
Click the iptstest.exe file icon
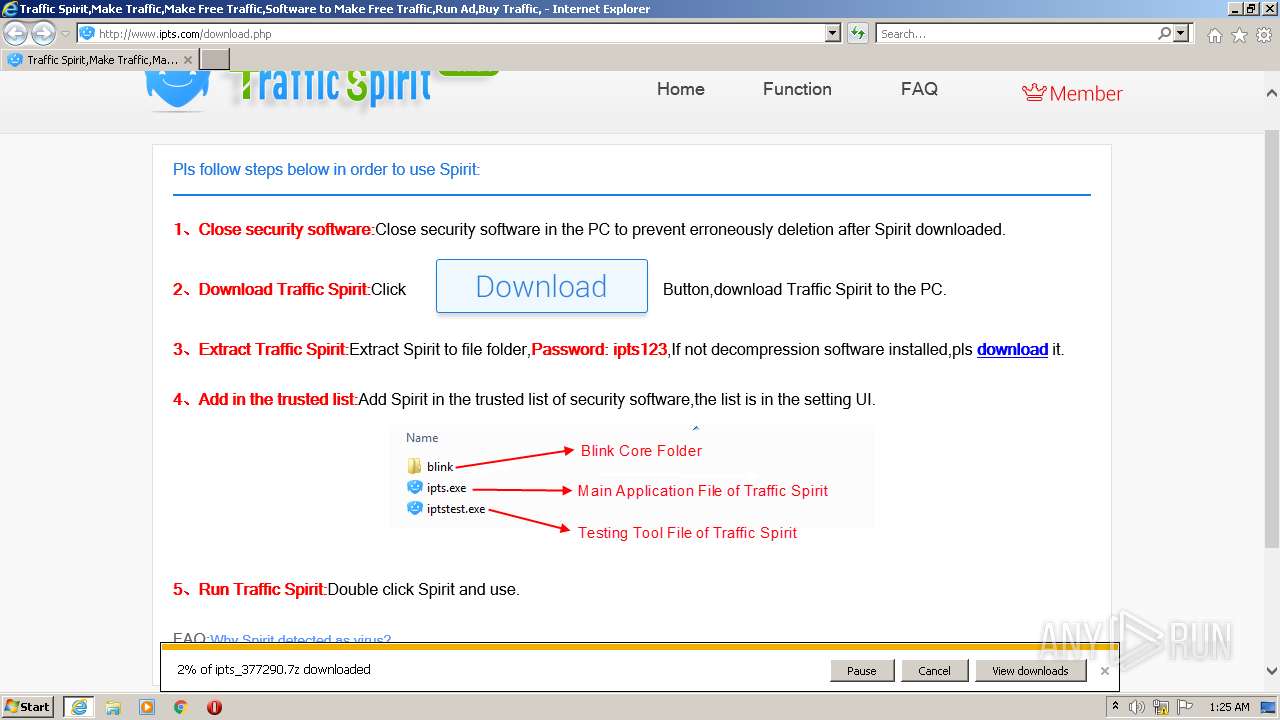click(415, 509)
